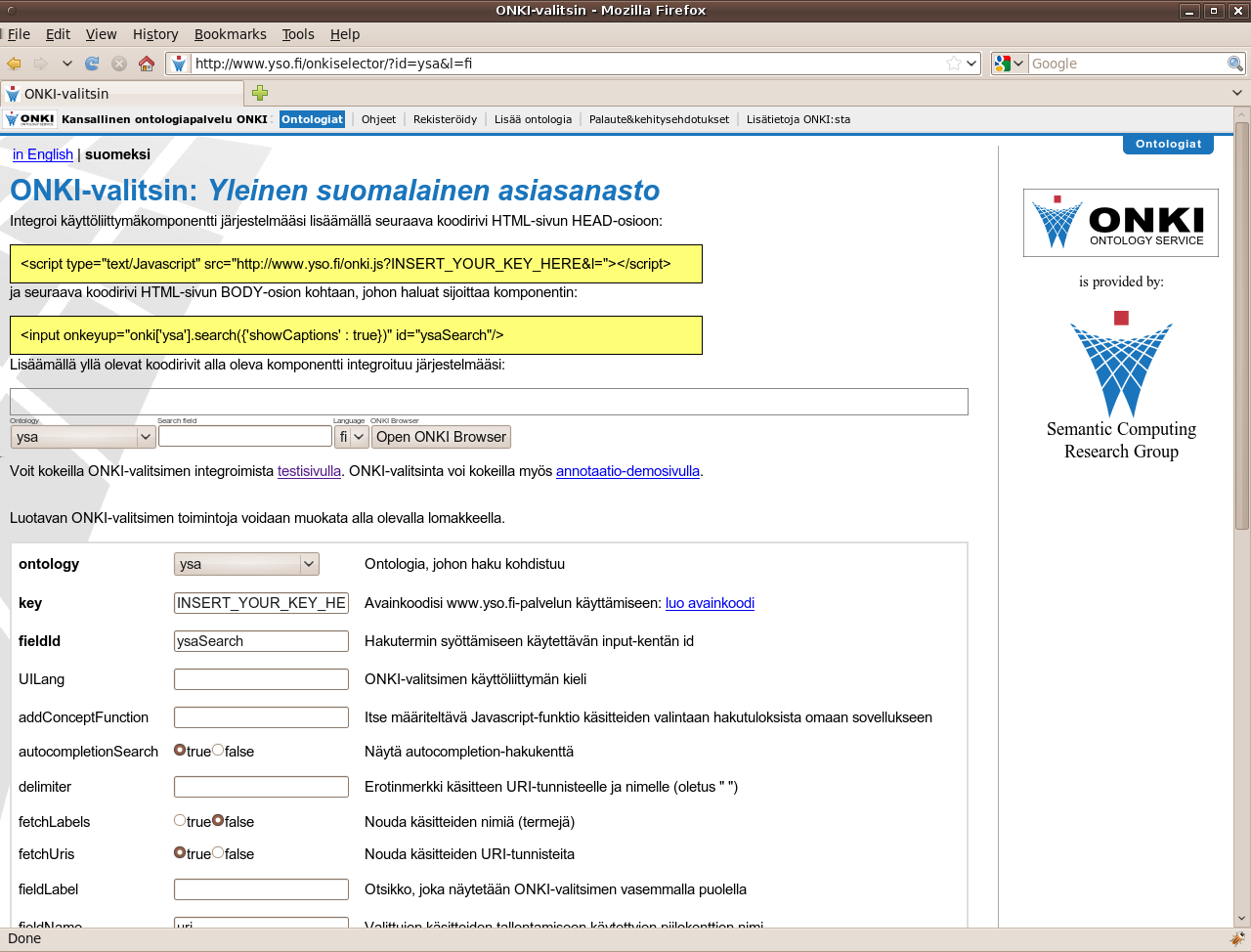Open the History menu

(155, 34)
